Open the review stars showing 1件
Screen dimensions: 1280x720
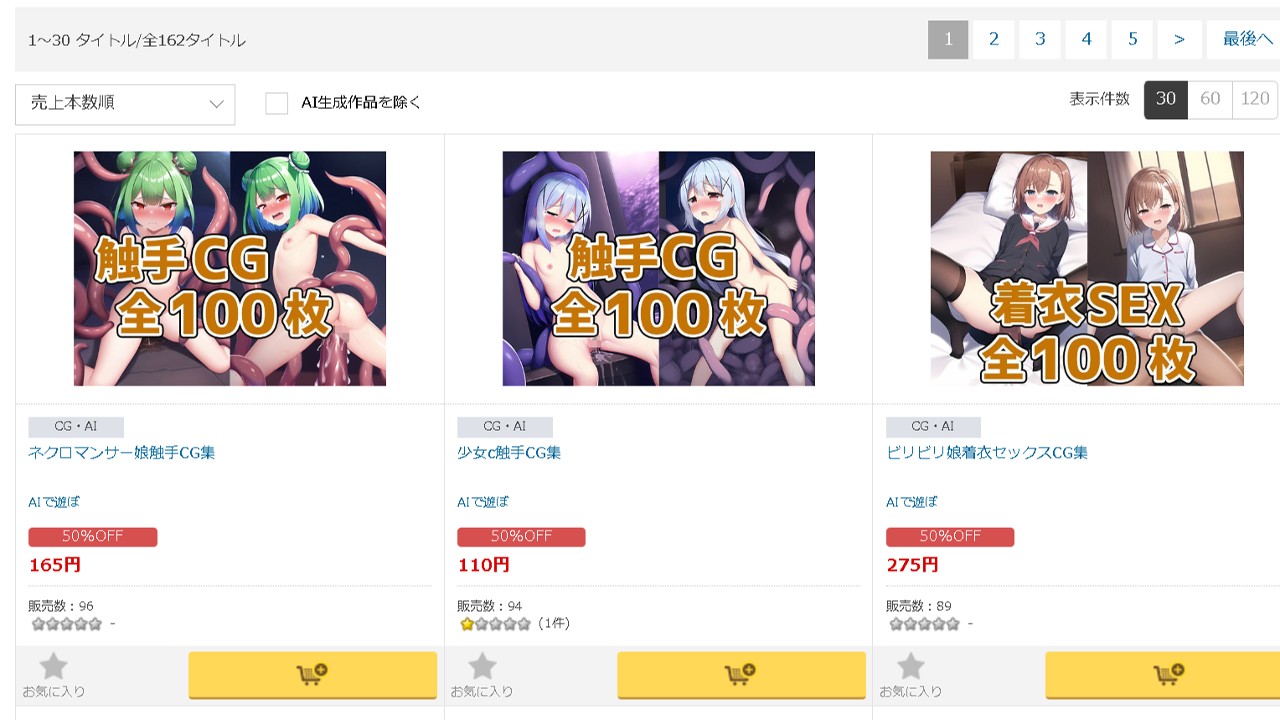click(514, 624)
